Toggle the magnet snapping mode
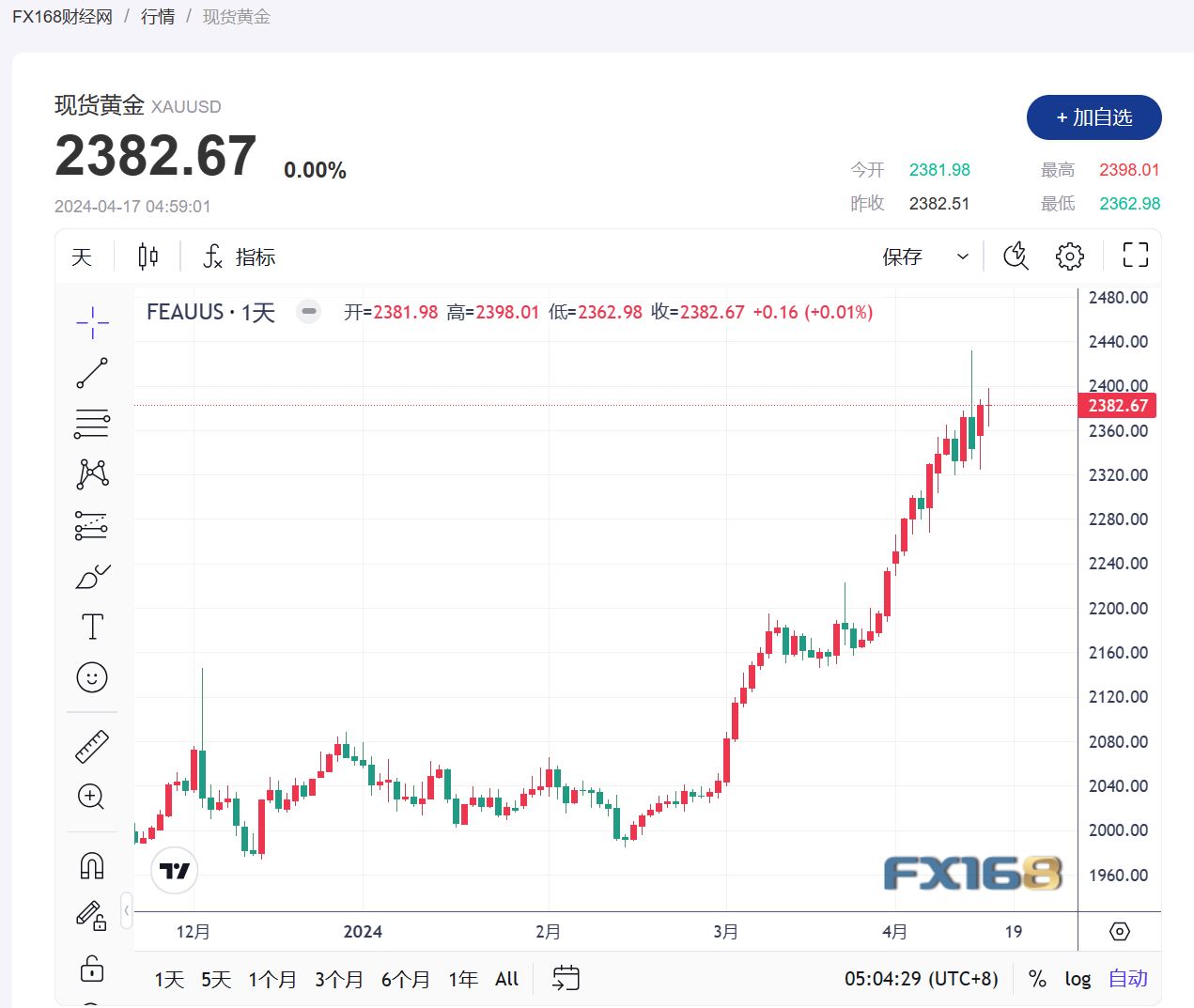The width and height of the screenshot is (1194, 1008). tap(91, 864)
